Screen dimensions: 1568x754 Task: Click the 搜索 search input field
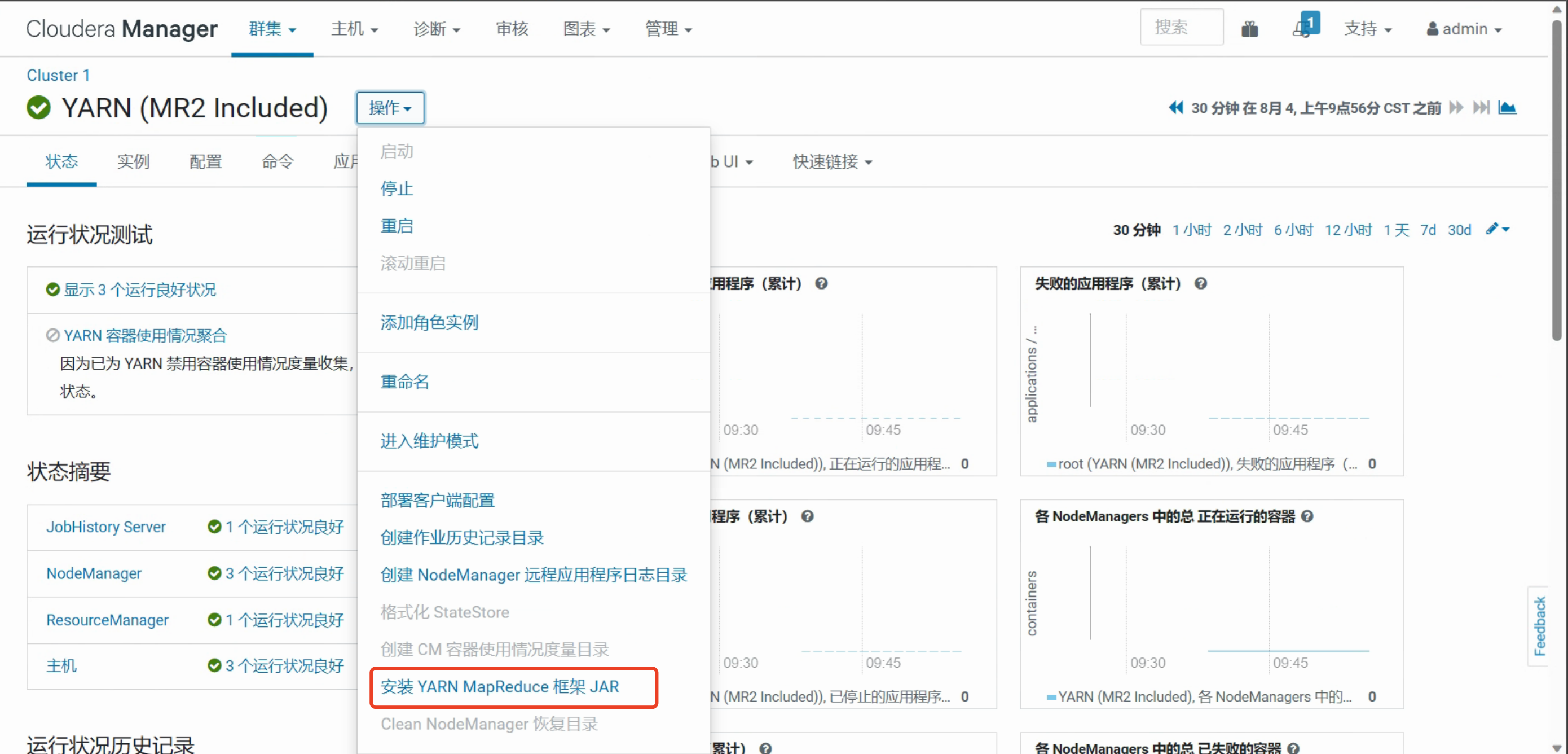point(1182,27)
